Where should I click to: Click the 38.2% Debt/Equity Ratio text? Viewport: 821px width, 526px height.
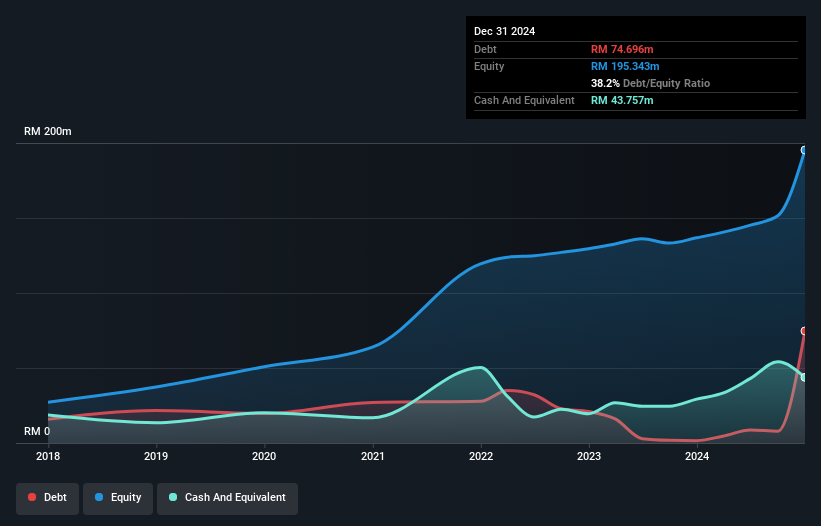tap(650, 83)
